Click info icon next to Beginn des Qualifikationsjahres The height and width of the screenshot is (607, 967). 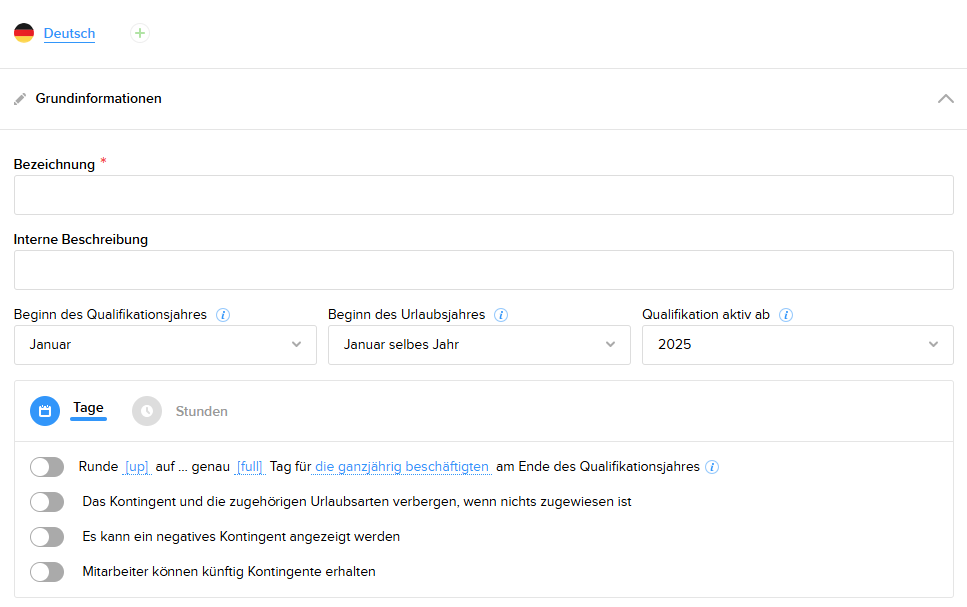(223, 315)
